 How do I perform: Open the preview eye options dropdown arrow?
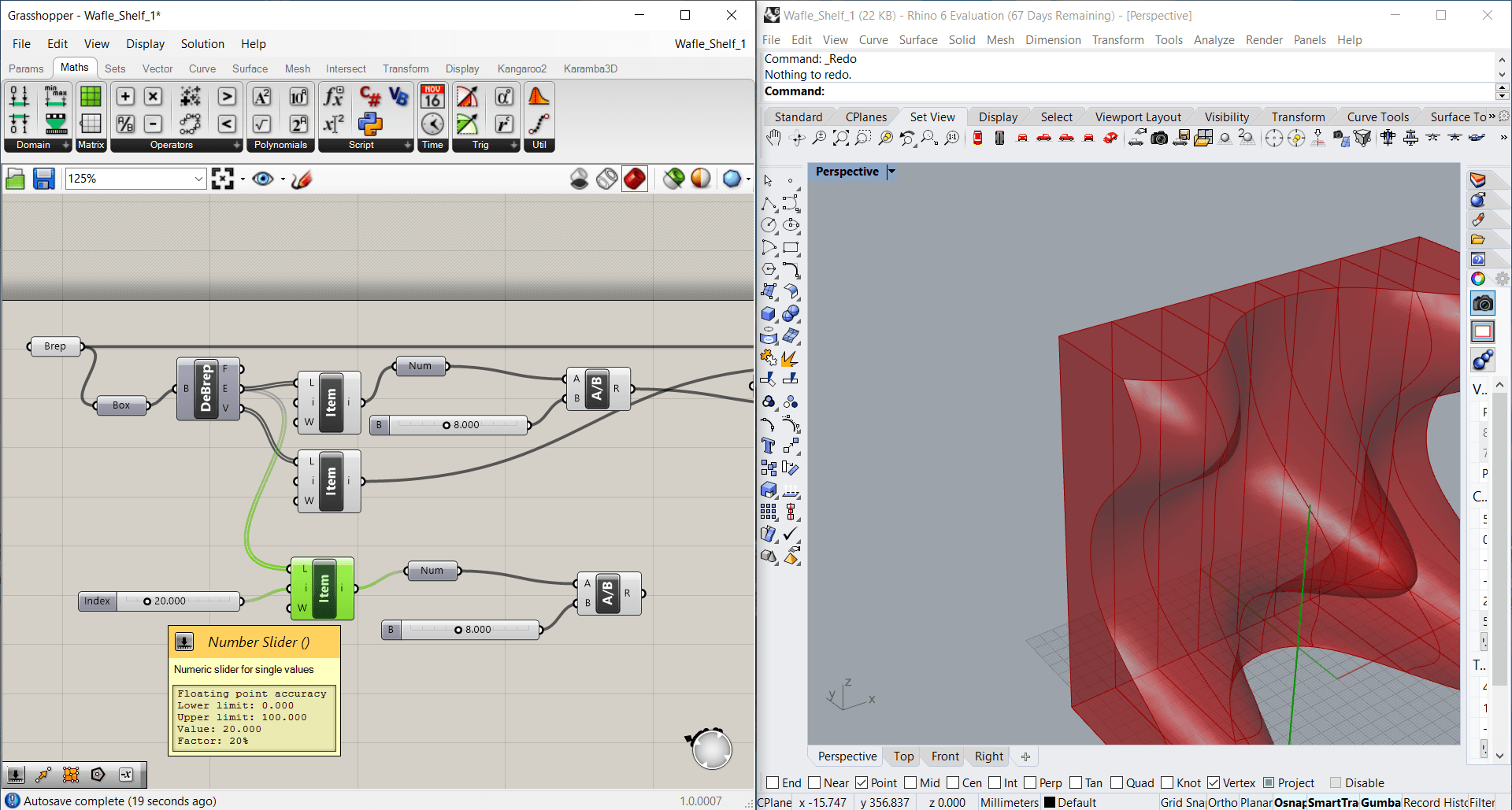coord(283,179)
